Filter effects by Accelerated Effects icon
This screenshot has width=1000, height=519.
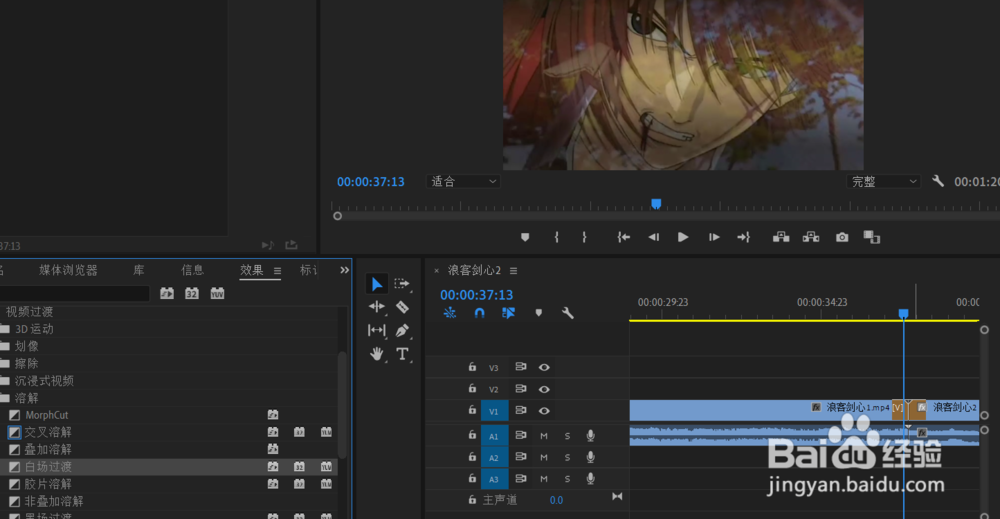coord(167,293)
